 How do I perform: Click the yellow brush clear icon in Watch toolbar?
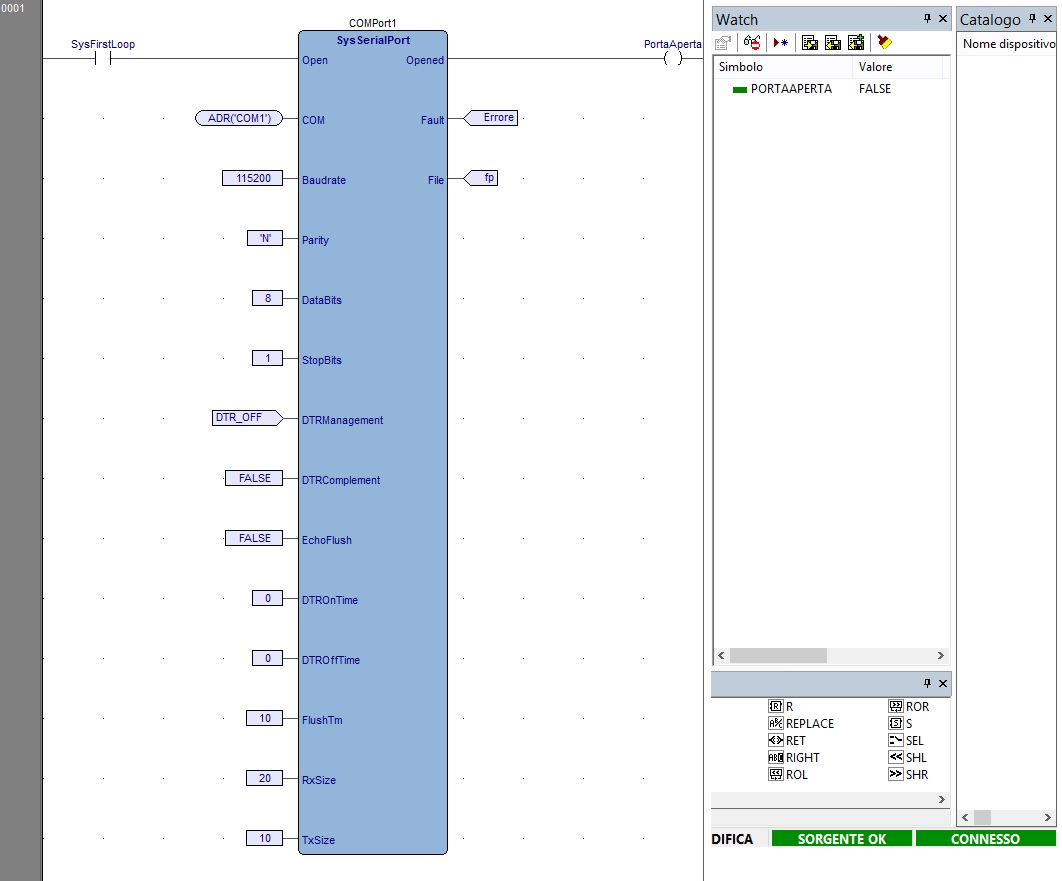click(x=885, y=43)
